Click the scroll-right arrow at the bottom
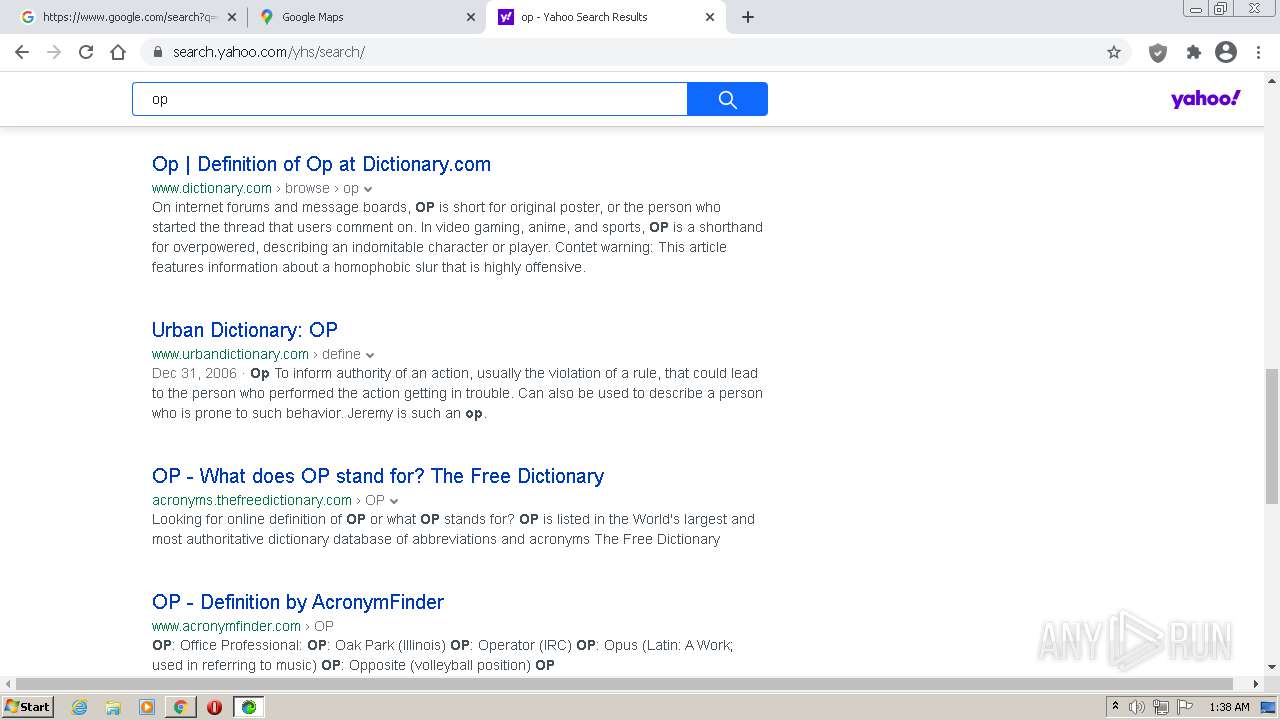The height and width of the screenshot is (720, 1280). point(1256,684)
